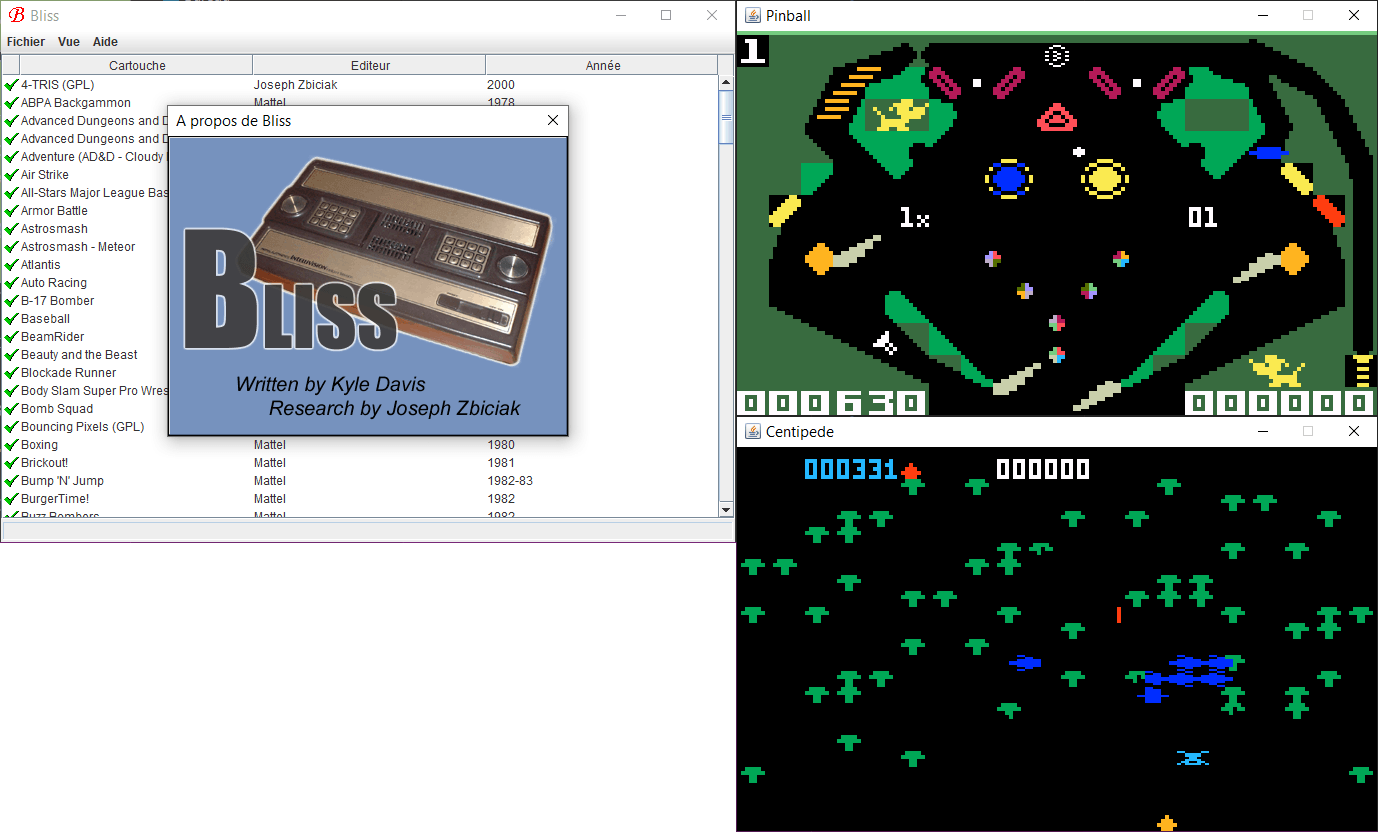Click green checkmark next to Astrosmash - Meteor
Screen dimensions: 1378x834
click(x=12, y=247)
